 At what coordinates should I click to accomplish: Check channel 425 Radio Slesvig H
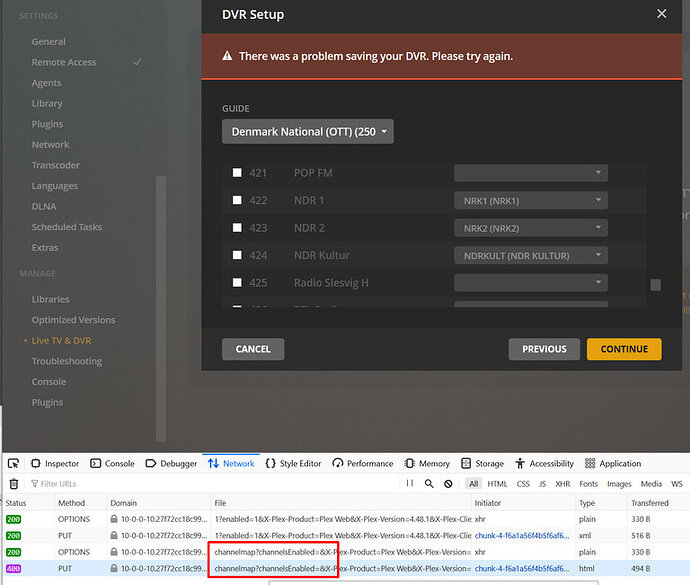(237, 283)
